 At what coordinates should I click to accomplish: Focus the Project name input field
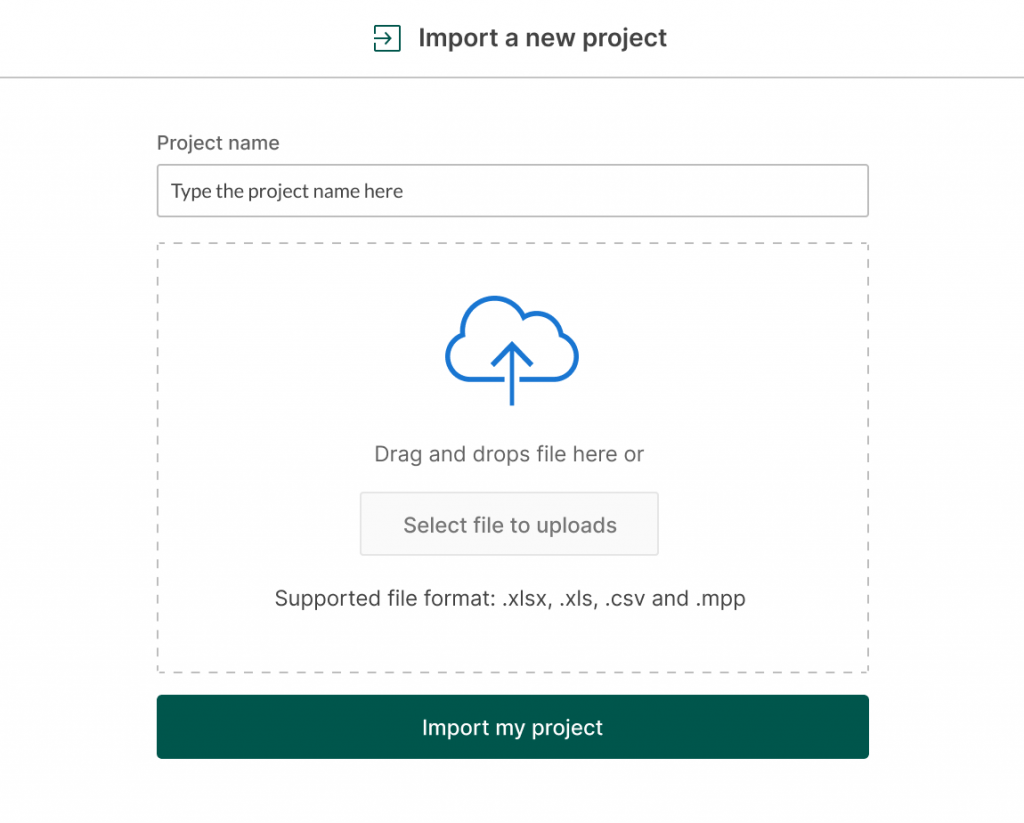pos(513,191)
